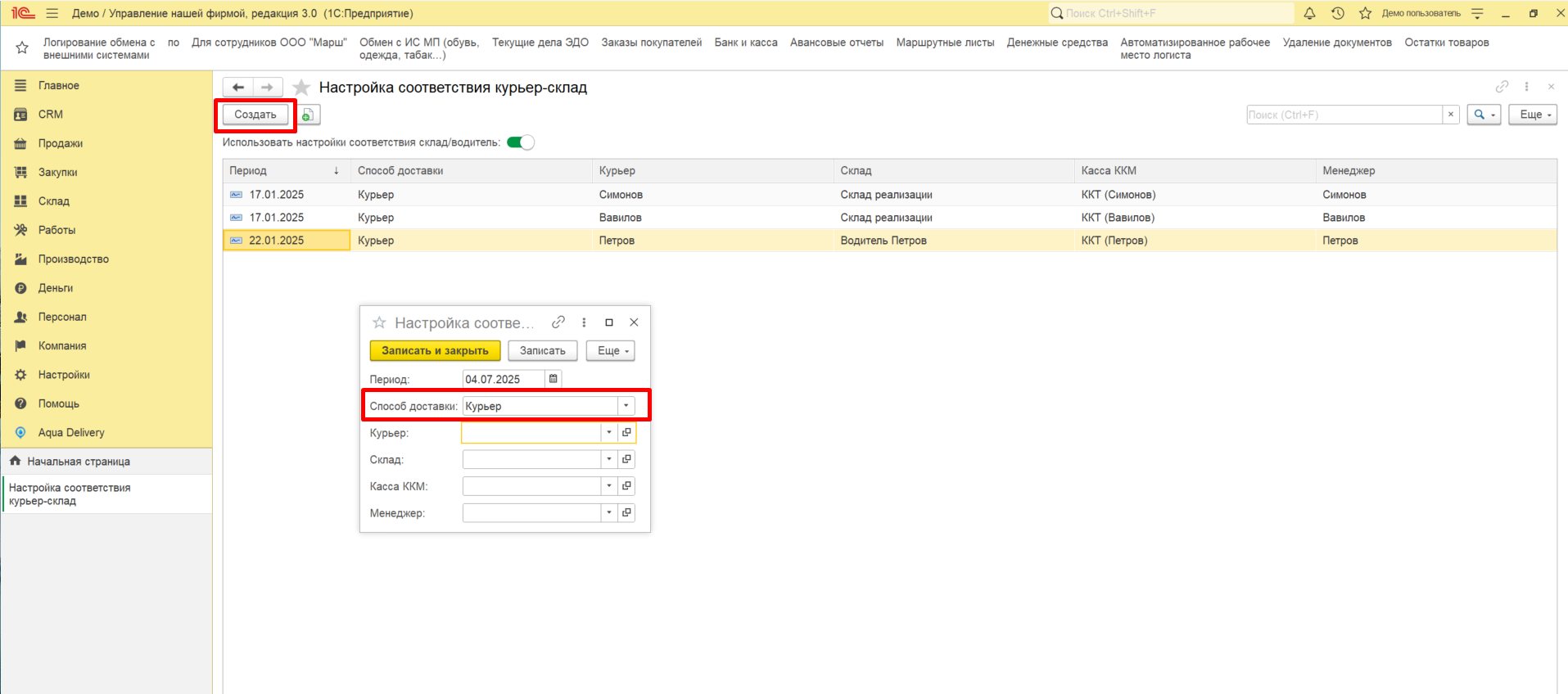Expand the Касса ККМ dropdown
The height and width of the screenshot is (694, 1568).
coord(609,486)
